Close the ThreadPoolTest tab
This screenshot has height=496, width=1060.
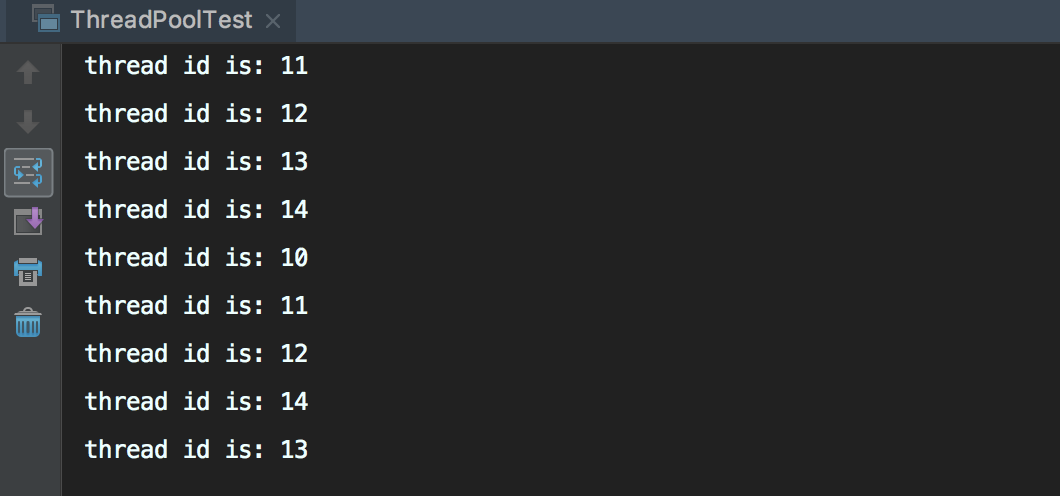[x=273, y=22]
